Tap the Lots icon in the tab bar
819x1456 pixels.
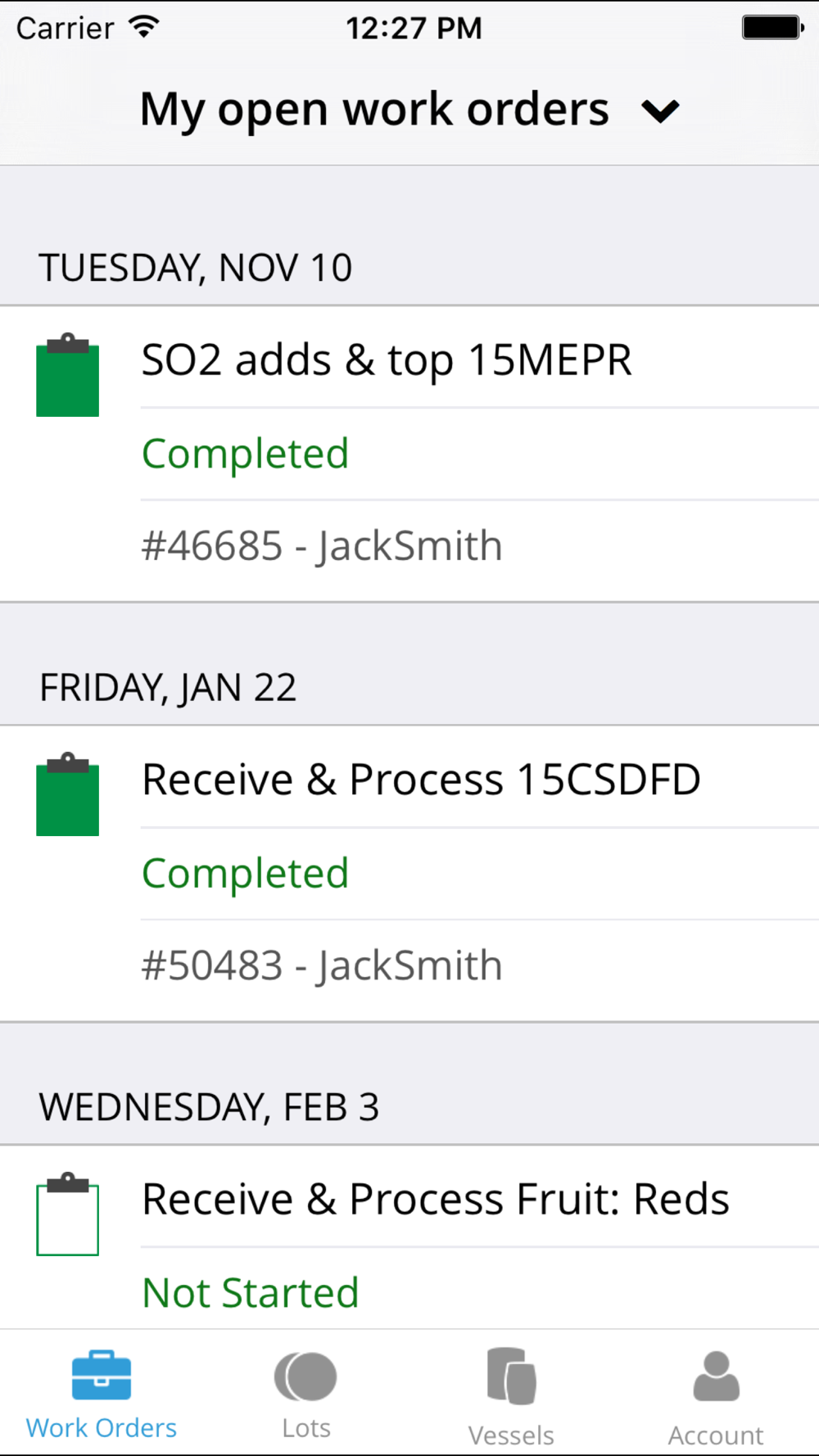pos(305,1377)
